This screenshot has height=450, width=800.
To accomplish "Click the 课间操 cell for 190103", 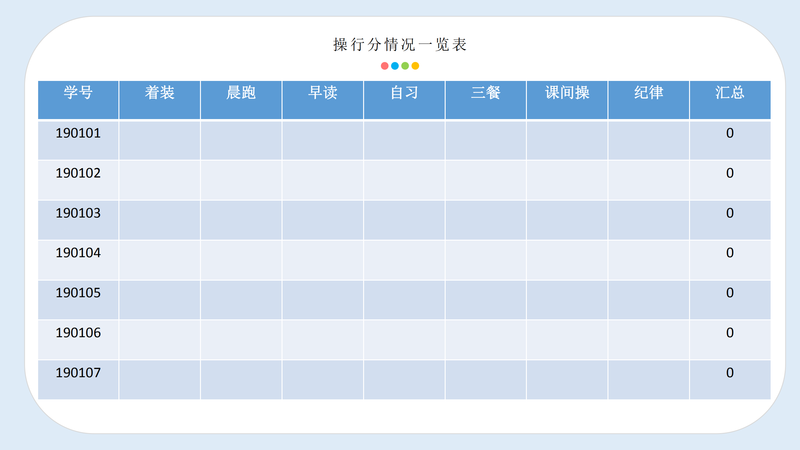I will (x=567, y=220).
